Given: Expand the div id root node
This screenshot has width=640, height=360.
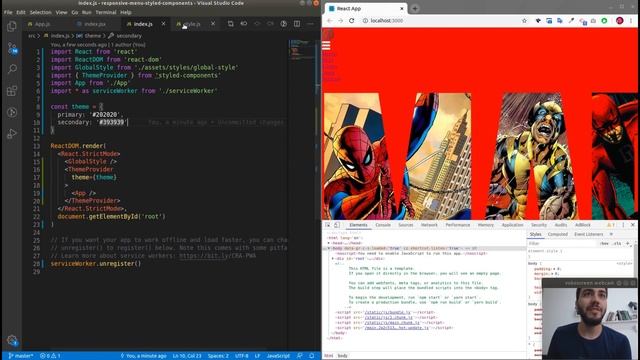Looking at the screenshot, I should pyautogui.click(x=333, y=258).
